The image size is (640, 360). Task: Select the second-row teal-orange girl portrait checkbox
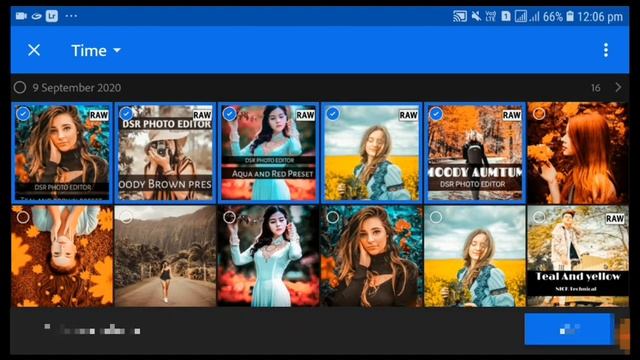click(x=333, y=217)
